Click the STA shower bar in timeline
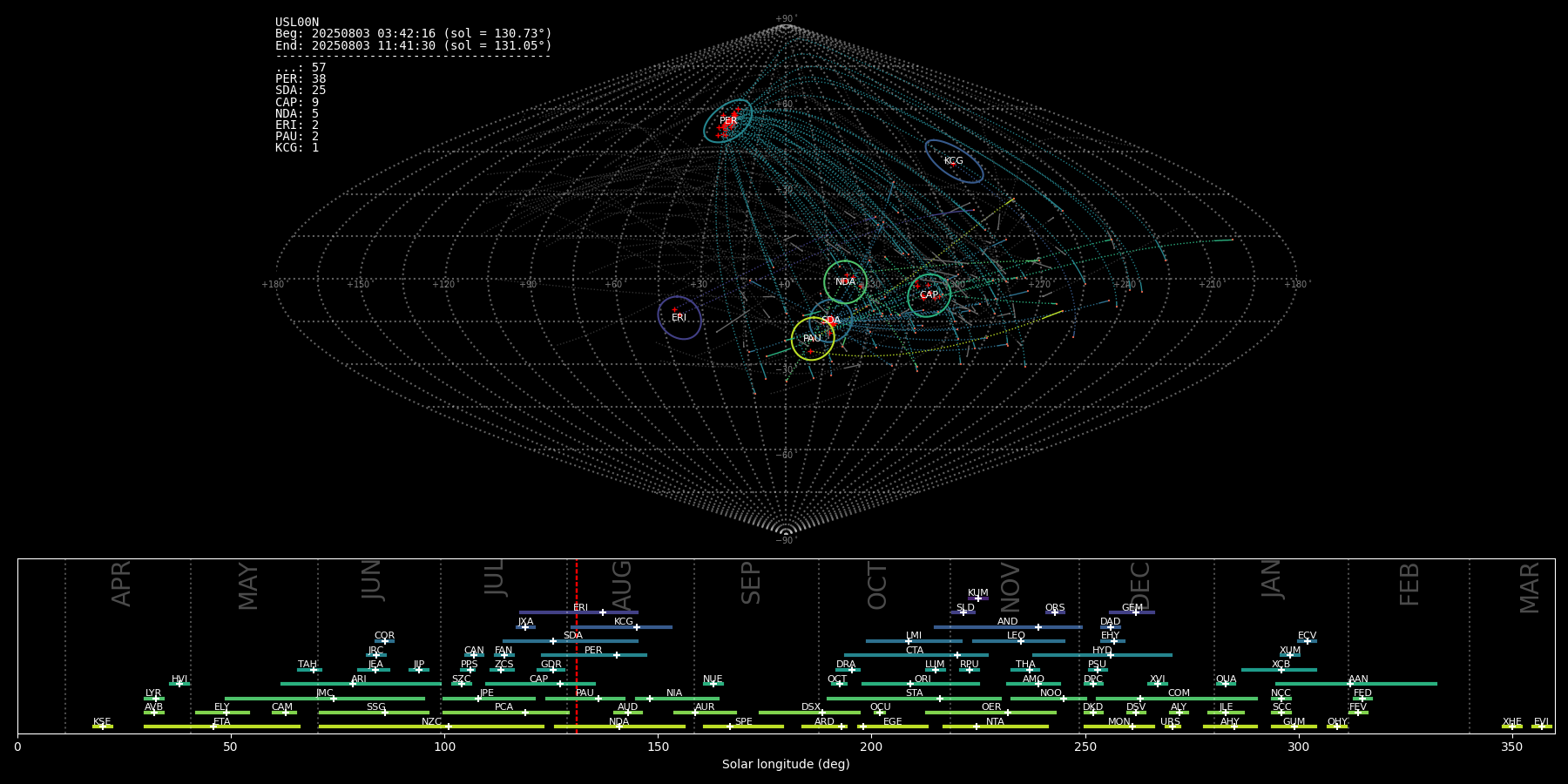This screenshot has width=1568, height=784. 914,698
